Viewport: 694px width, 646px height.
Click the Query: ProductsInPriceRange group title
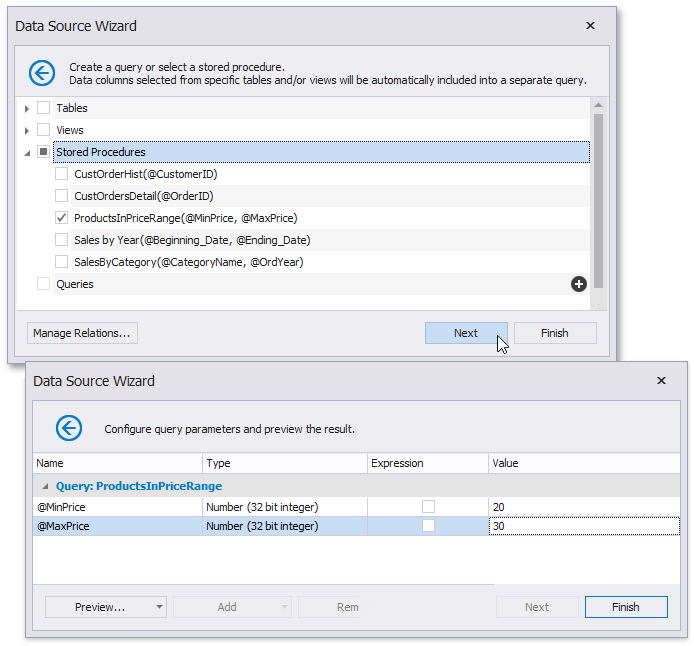pos(139,486)
